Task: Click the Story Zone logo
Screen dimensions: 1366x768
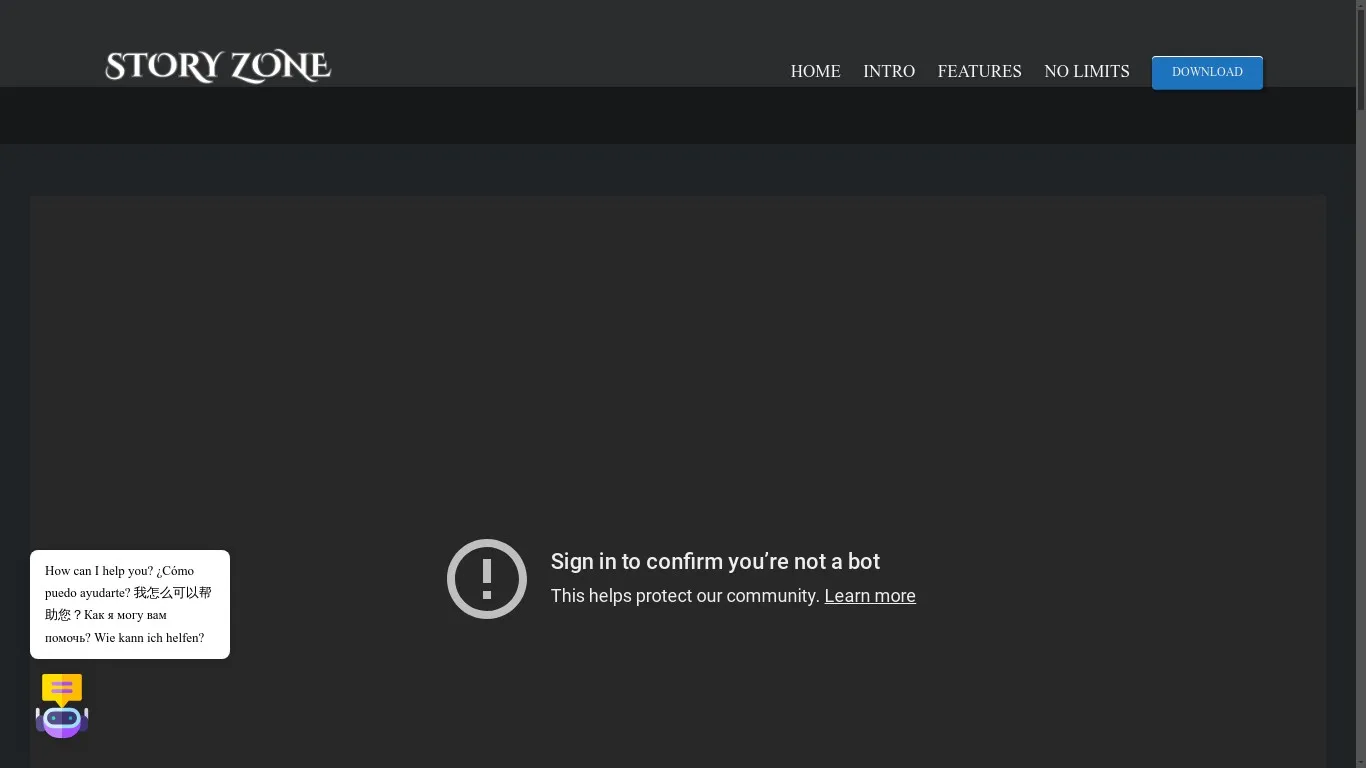Action: point(218,67)
